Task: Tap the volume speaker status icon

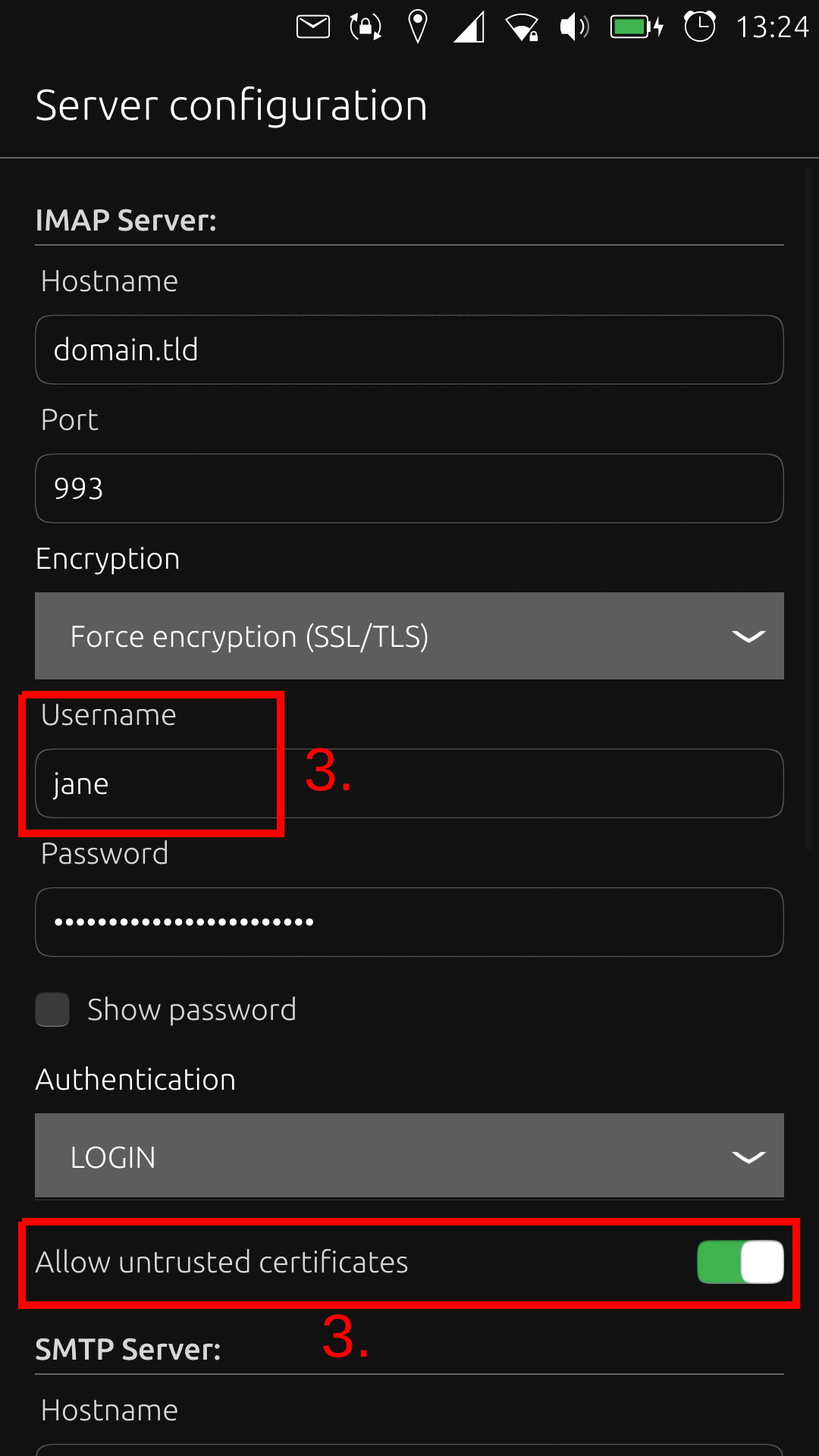Action: coord(574,27)
